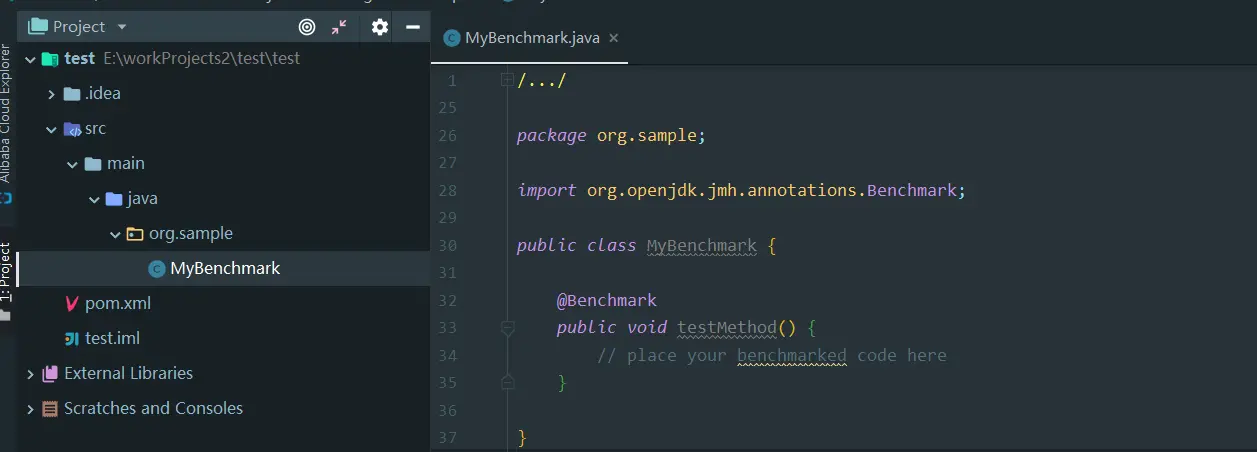Click the test.iml module file icon
The width and height of the screenshot is (1257, 452).
click(71, 339)
